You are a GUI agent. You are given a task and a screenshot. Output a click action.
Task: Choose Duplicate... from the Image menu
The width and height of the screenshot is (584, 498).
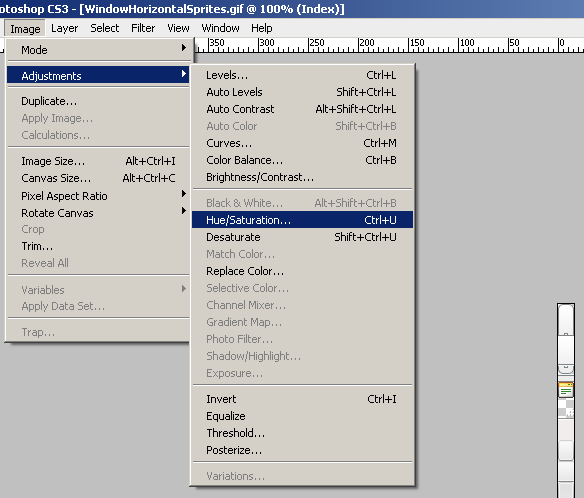(x=98, y=101)
